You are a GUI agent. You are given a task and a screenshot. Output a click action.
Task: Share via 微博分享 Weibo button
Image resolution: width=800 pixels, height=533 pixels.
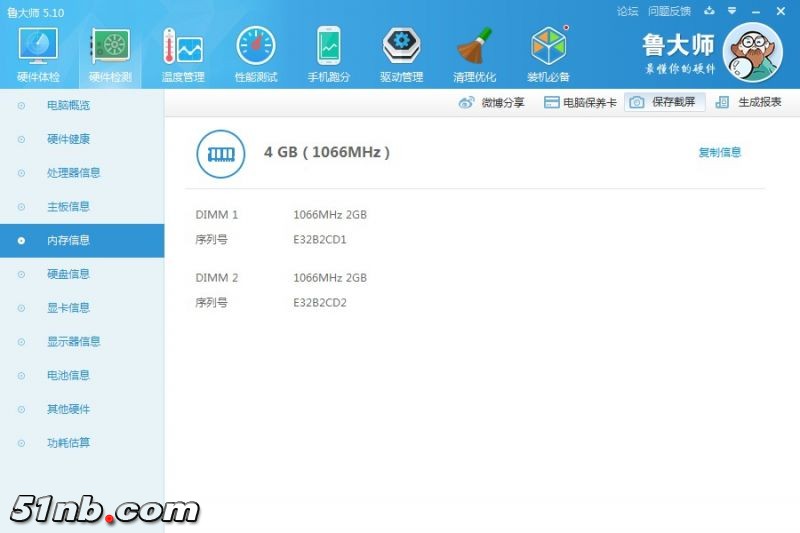click(491, 102)
